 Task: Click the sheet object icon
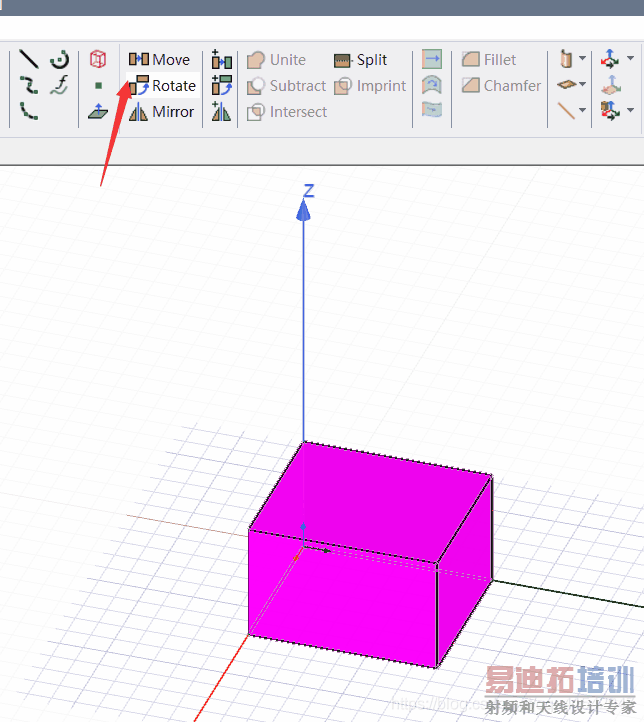(x=566, y=84)
